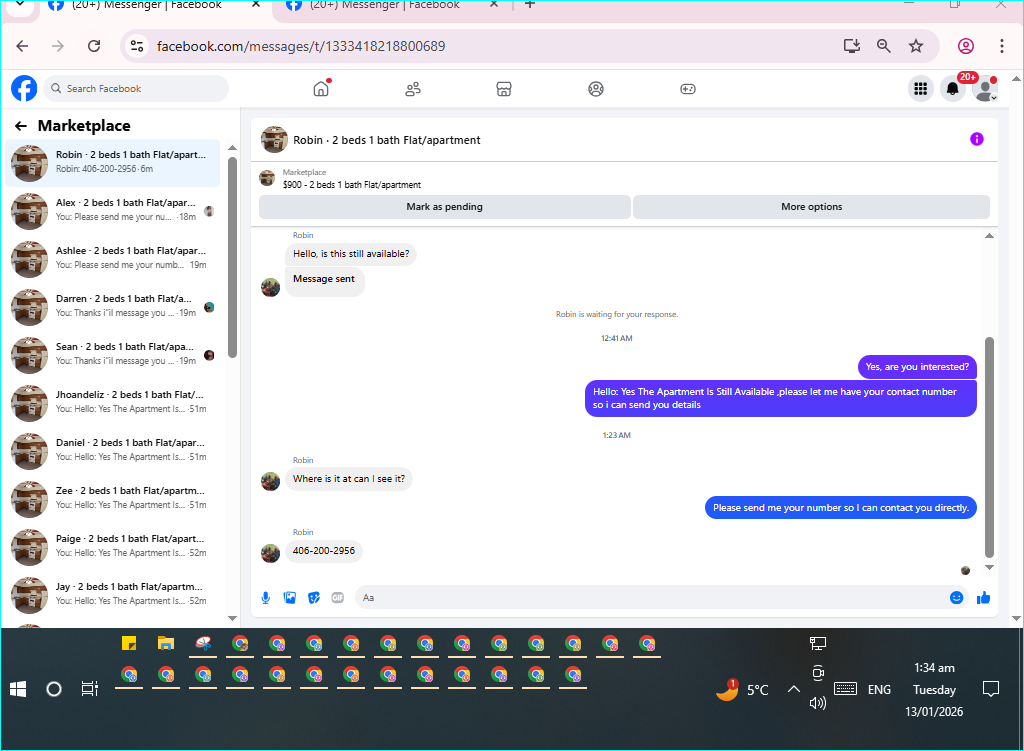The width and height of the screenshot is (1024, 751).
Task: Click the browser back arrow
Action: (22, 46)
